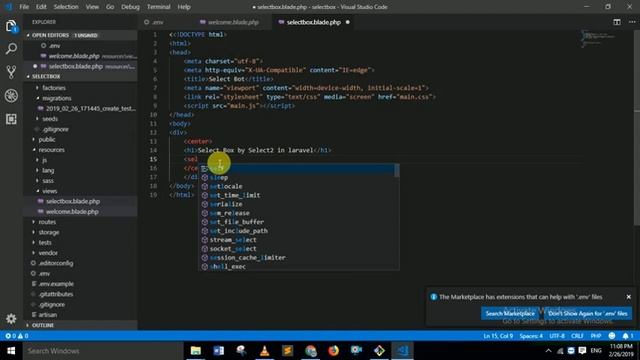Expand the public folder

point(47,140)
